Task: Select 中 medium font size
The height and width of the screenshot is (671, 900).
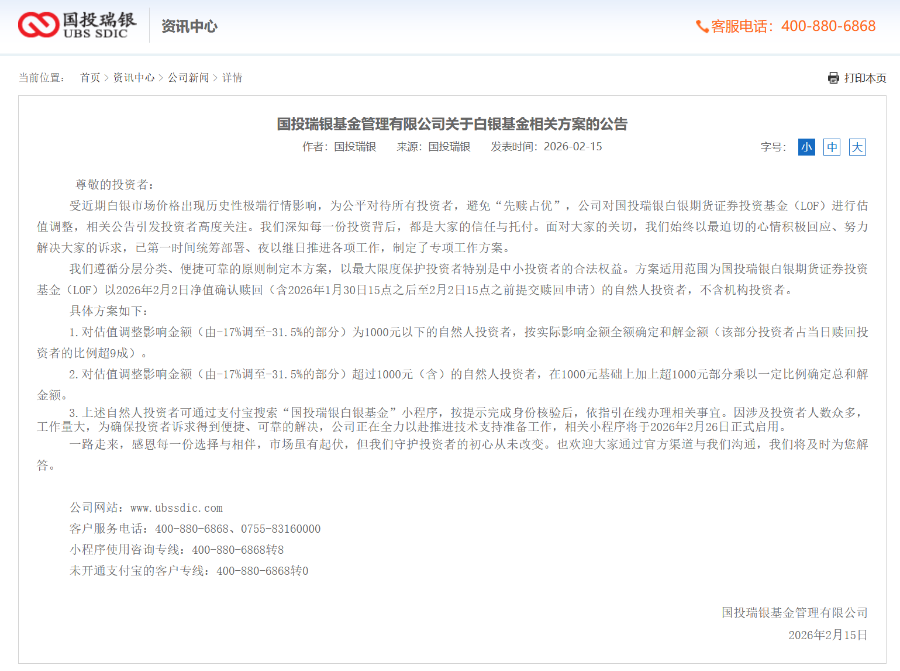Action: [833, 146]
